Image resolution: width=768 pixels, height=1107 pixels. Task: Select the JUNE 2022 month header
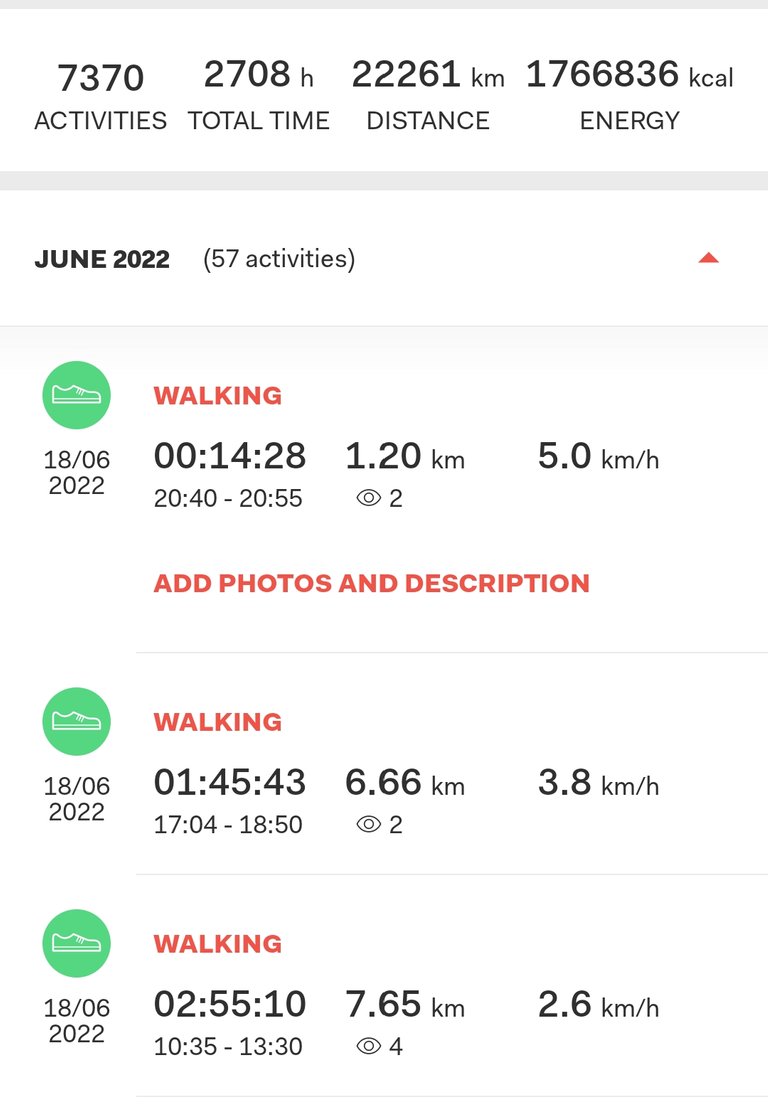pyautogui.click(x=102, y=259)
